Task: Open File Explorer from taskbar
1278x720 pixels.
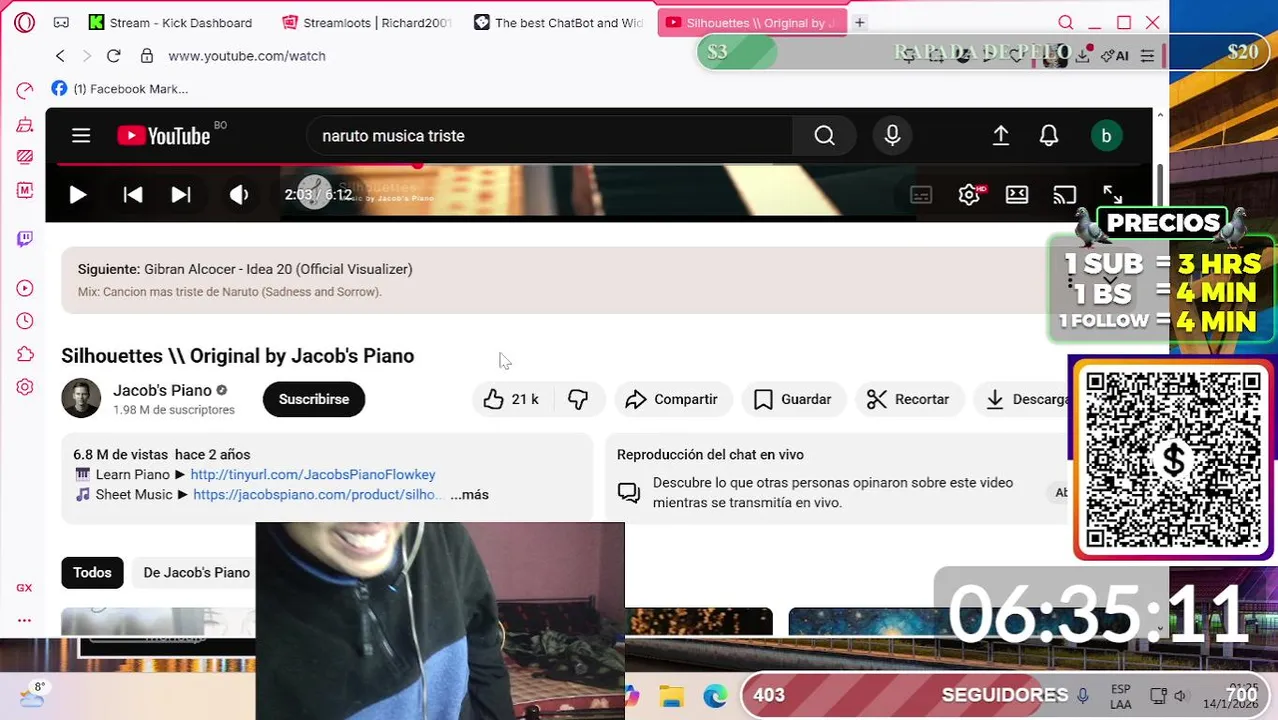Action: pos(671,696)
